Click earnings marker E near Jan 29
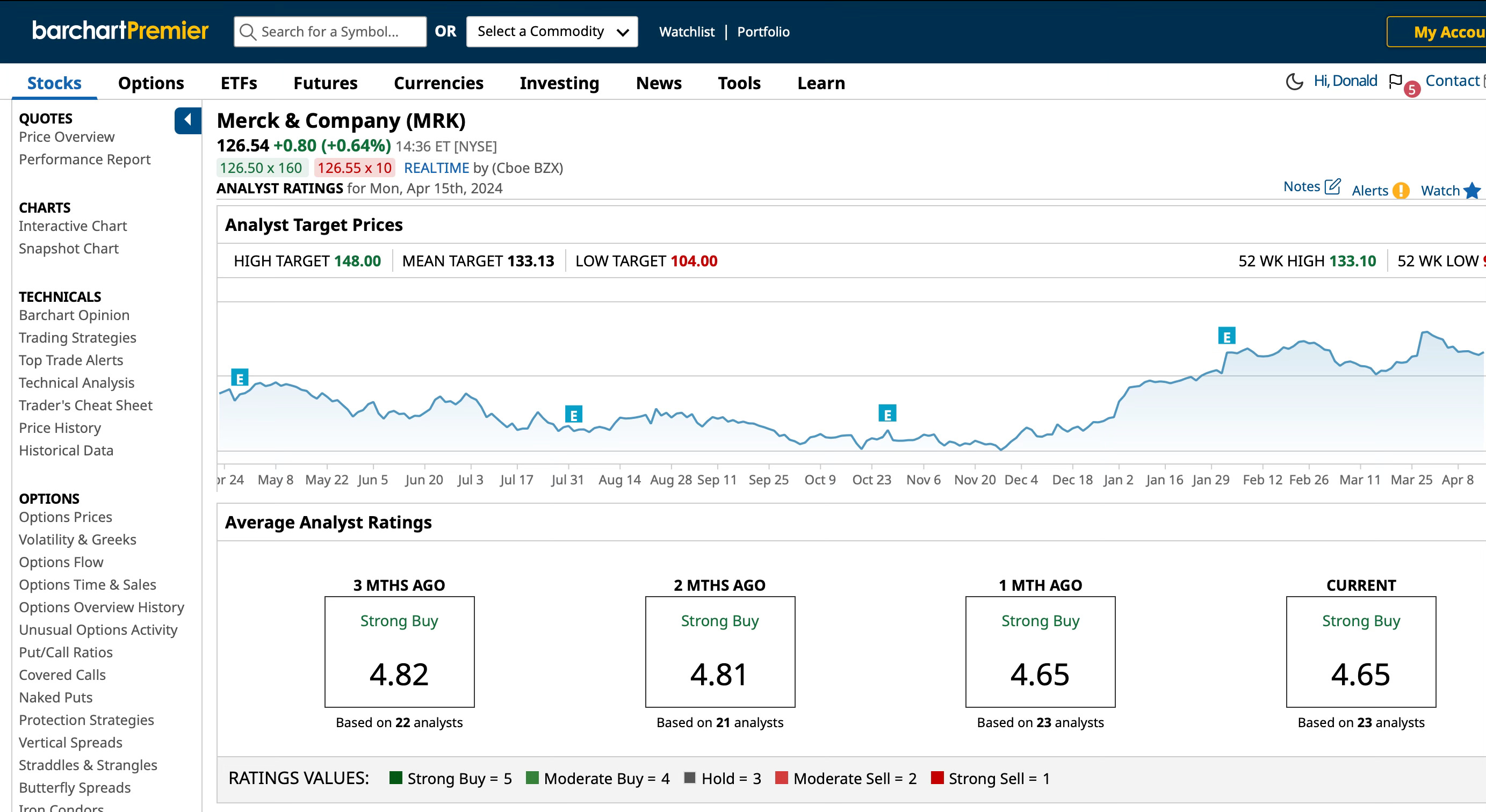1486x812 pixels. (1227, 336)
